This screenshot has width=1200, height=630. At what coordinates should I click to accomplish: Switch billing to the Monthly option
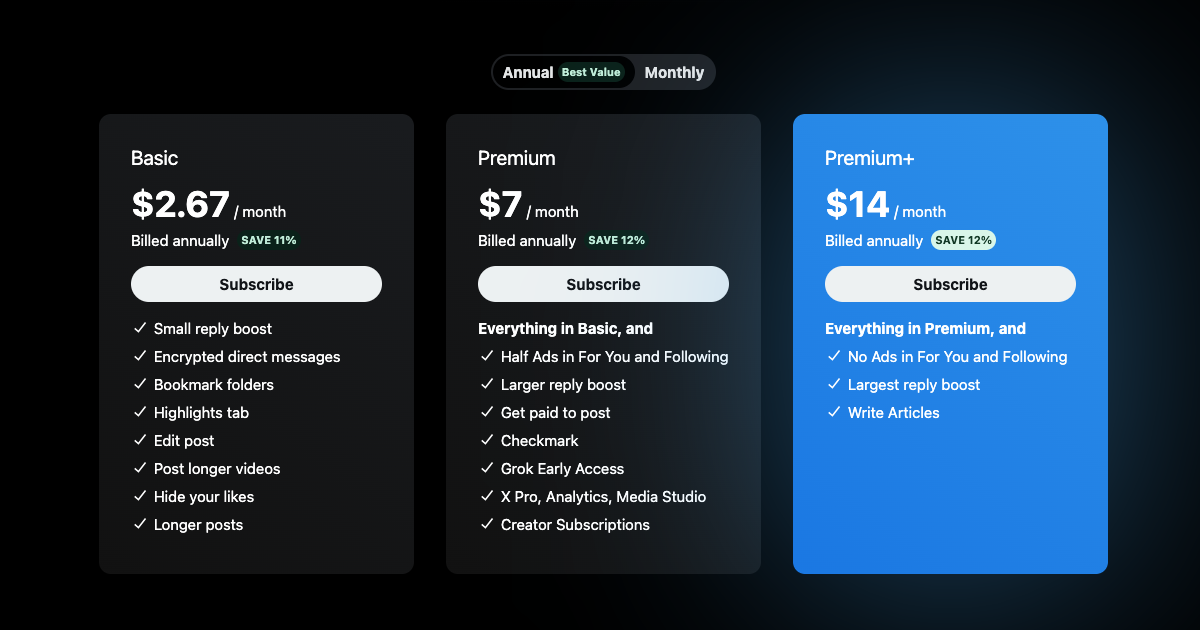coord(674,73)
